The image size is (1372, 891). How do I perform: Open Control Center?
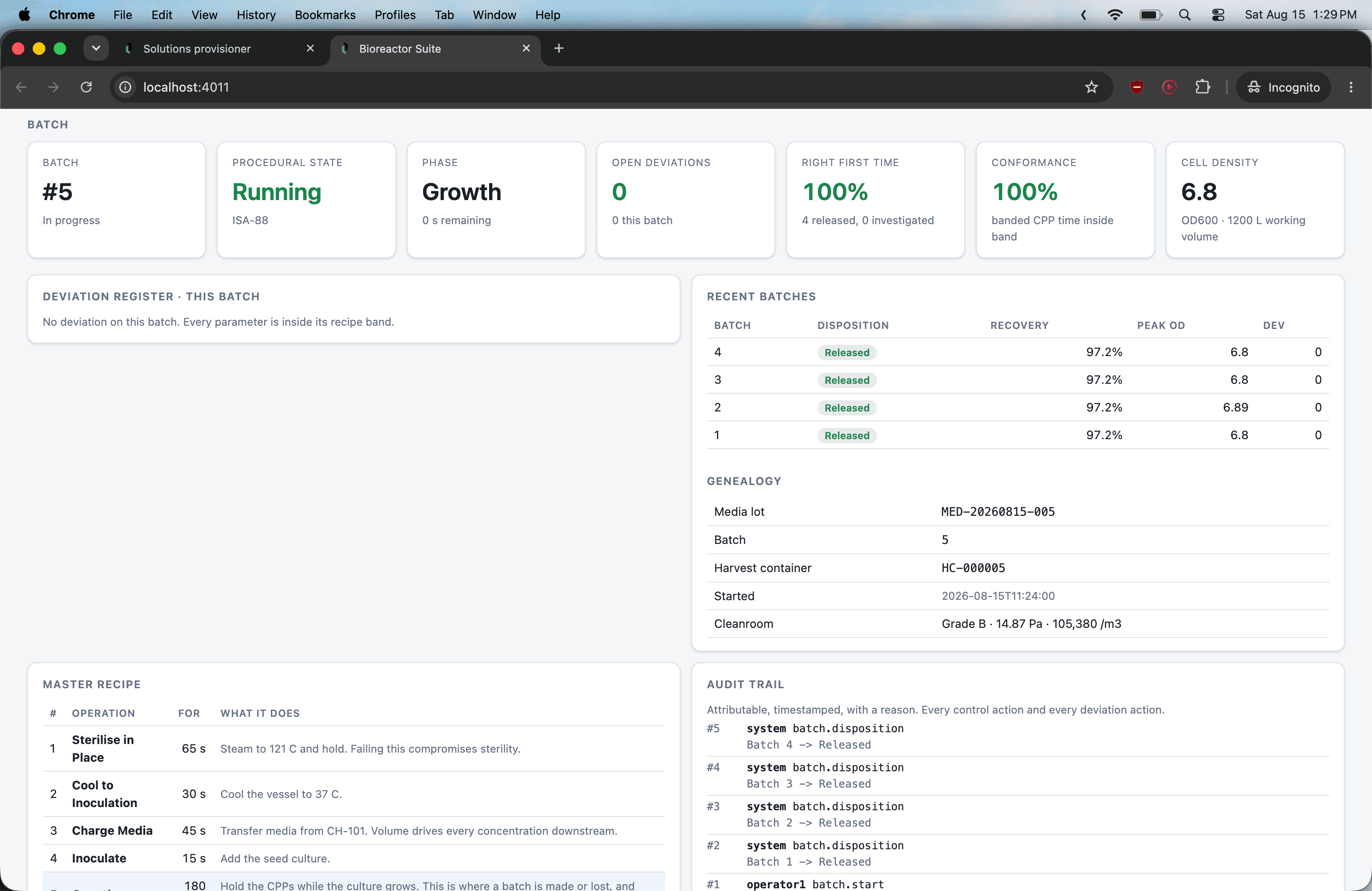pos(1218,15)
